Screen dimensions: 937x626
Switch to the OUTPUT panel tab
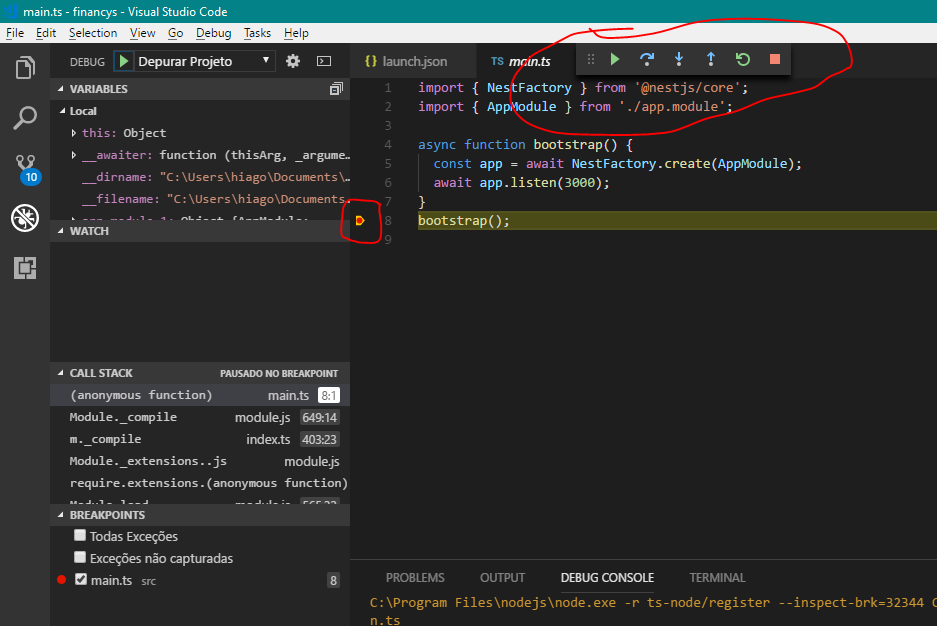[502, 578]
